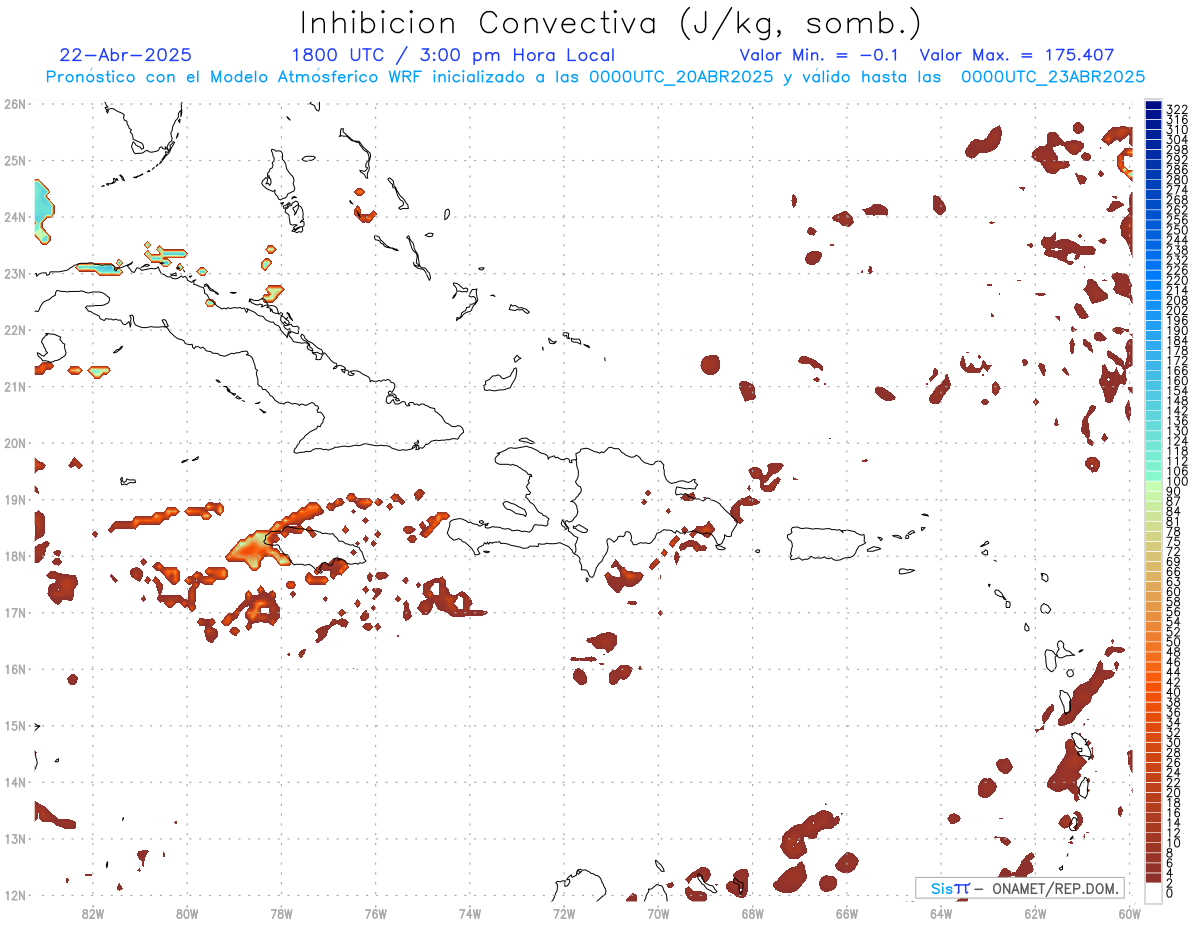Click the '60W' longitude label

click(1130, 913)
